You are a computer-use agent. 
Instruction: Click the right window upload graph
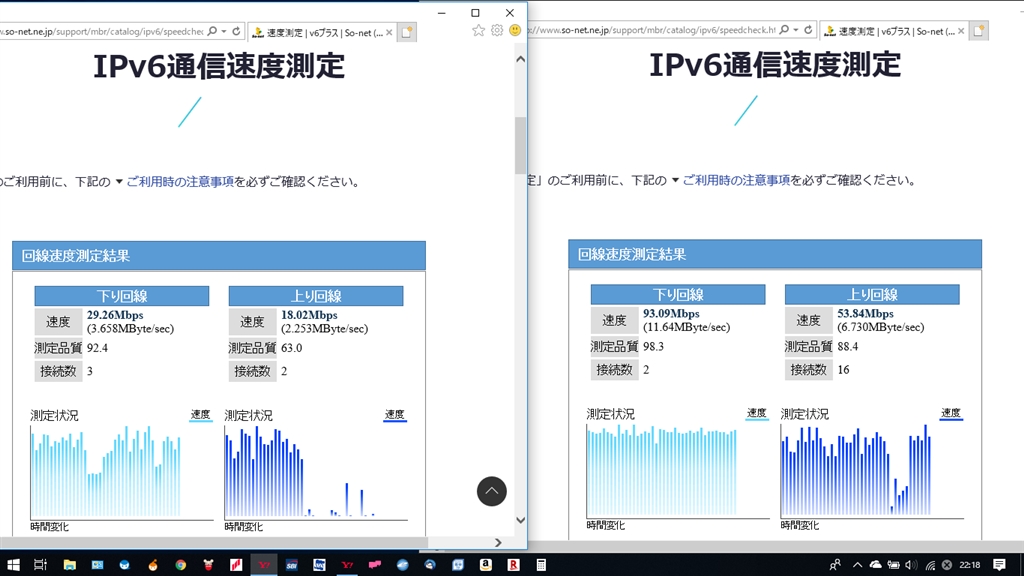pyautogui.click(x=872, y=472)
